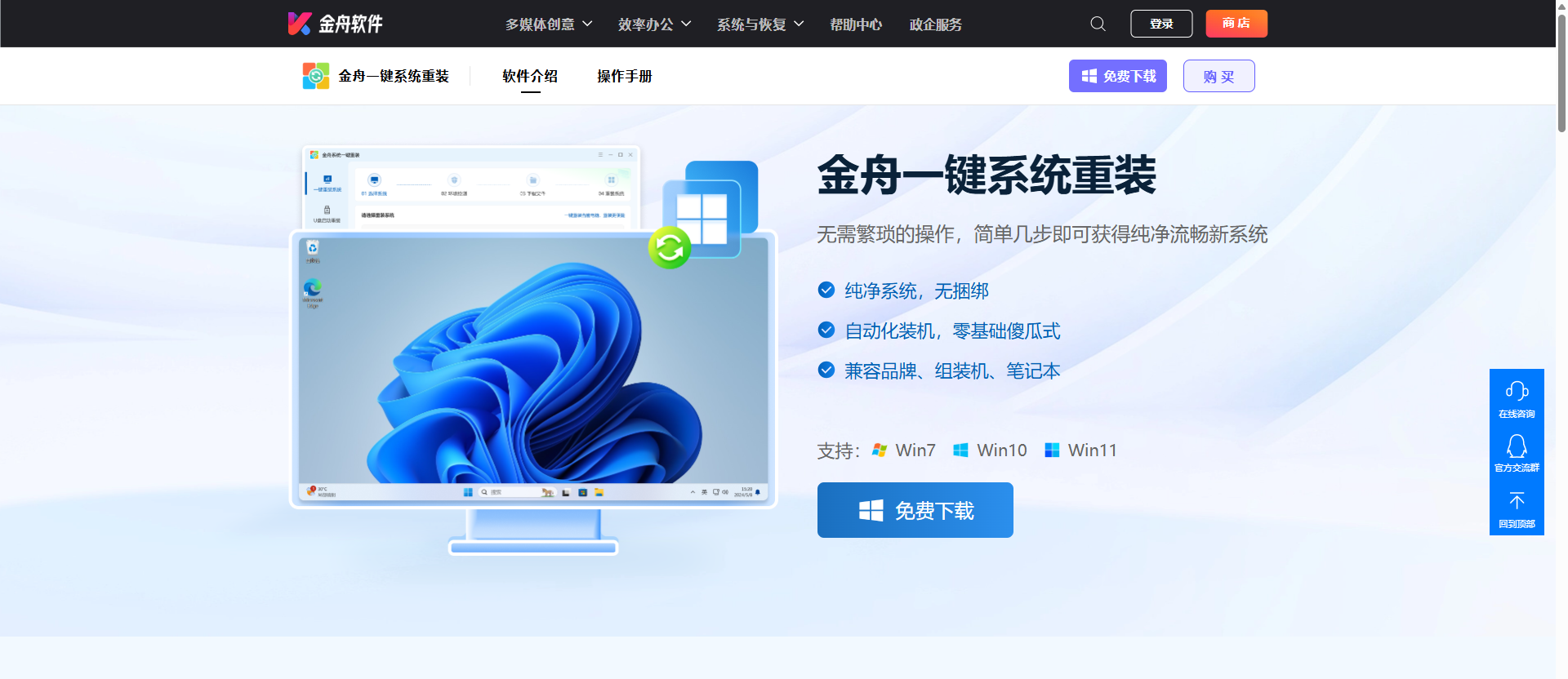Viewport: 1568px width, 679px height.
Task: Click the 金舟软件 logo in header
Action: coord(336,24)
